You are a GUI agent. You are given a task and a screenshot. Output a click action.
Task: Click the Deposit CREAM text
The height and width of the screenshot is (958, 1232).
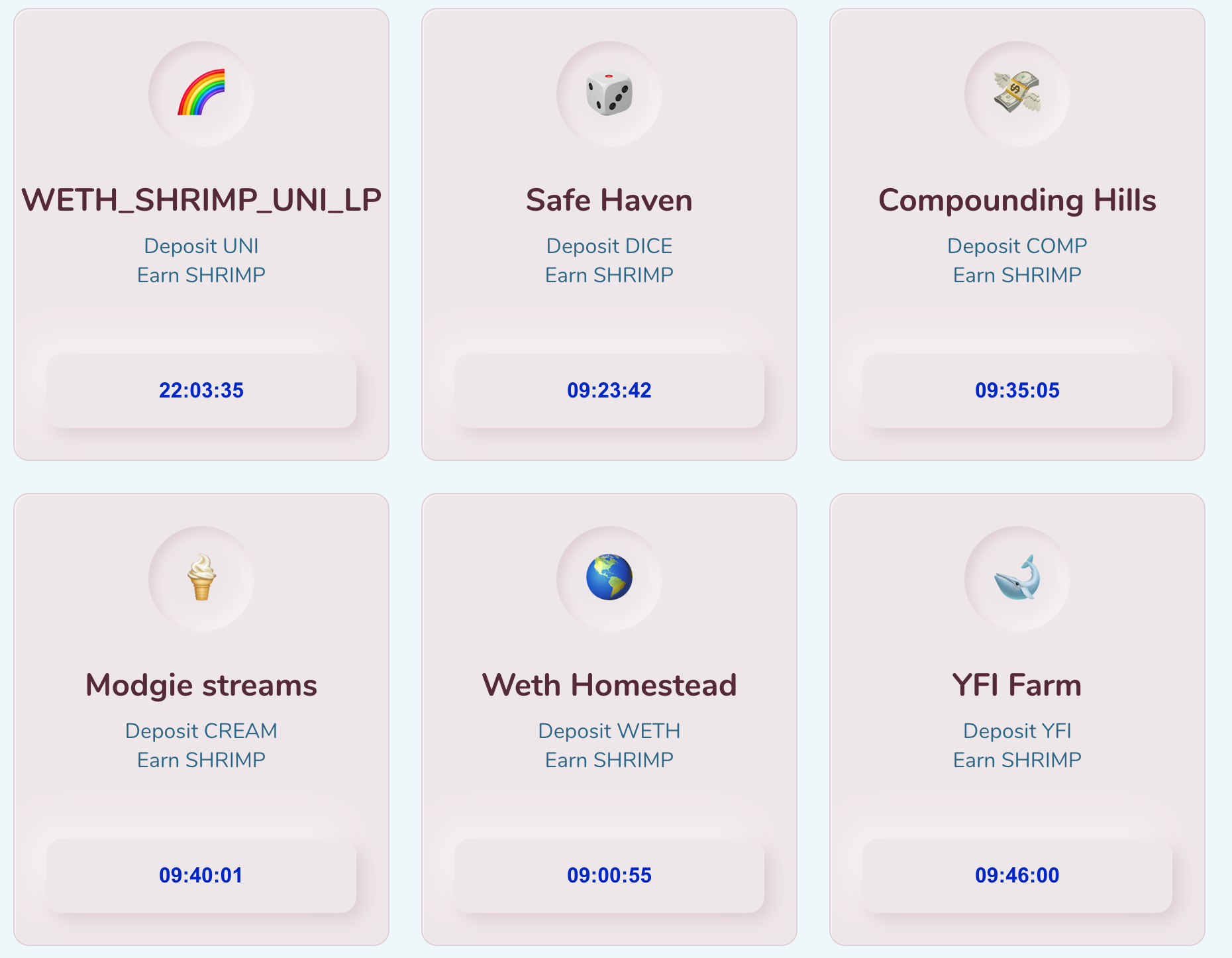point(201,731)
